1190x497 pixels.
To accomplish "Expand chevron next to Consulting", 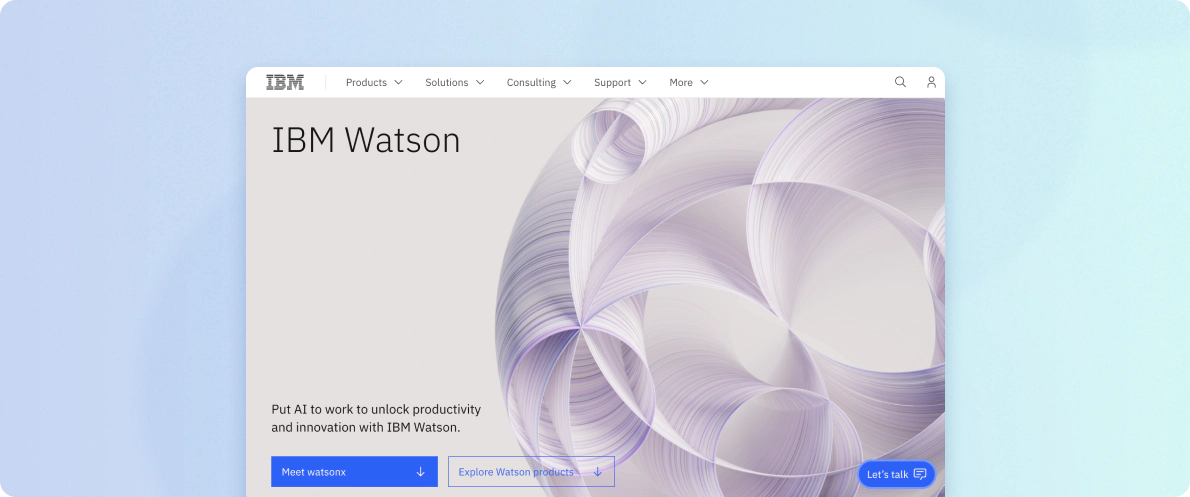I will click(567, 83).
